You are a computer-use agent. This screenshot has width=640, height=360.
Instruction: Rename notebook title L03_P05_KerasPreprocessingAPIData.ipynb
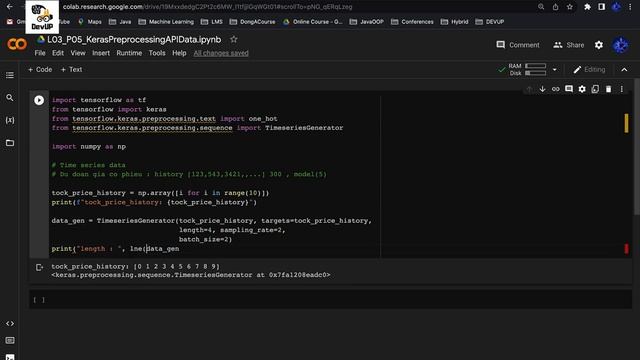134,40
